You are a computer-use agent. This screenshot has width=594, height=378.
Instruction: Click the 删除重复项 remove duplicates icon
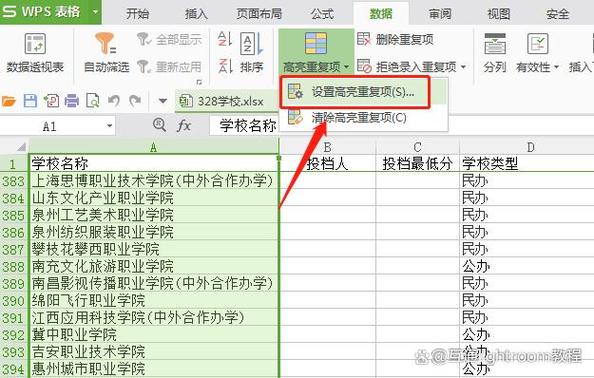(x=364, y=39)
